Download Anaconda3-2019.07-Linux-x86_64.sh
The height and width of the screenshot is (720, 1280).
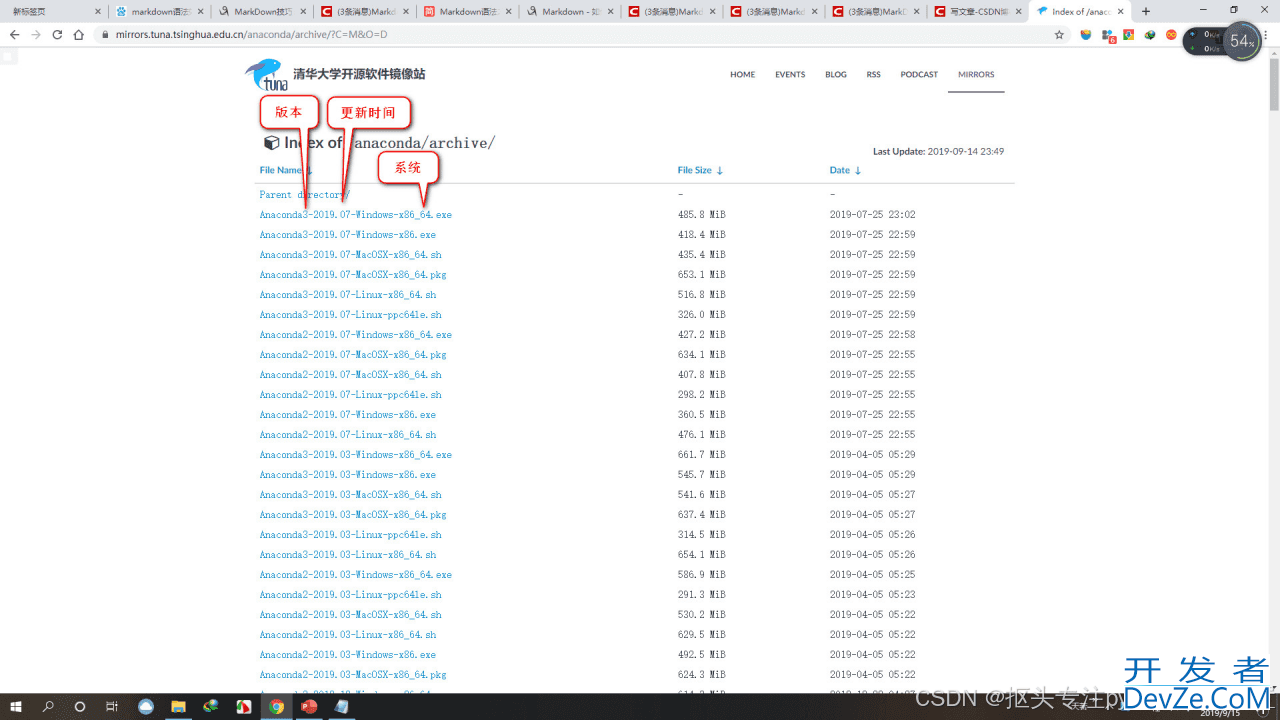coord(347,295)
